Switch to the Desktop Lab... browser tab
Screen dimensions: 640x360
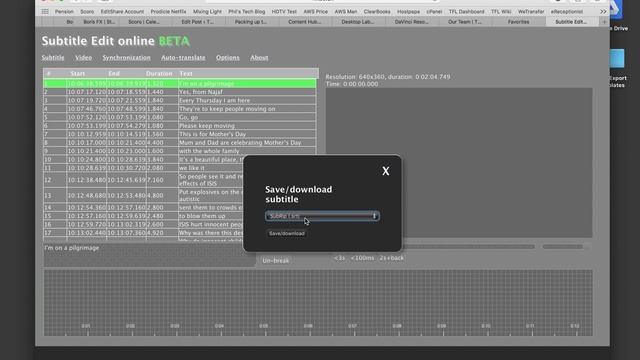tap(358, 22)
